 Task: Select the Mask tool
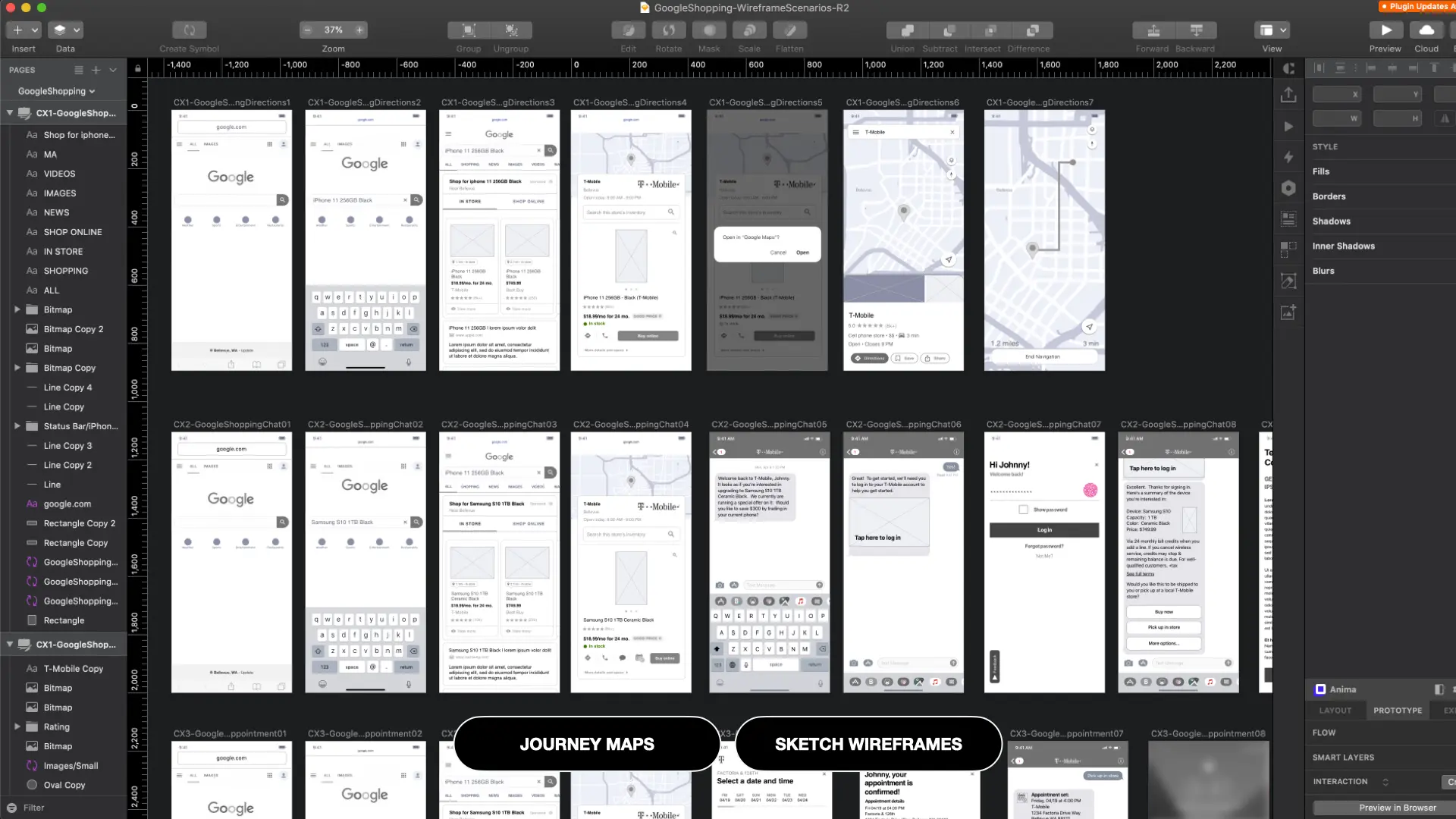tap(709, 30)
